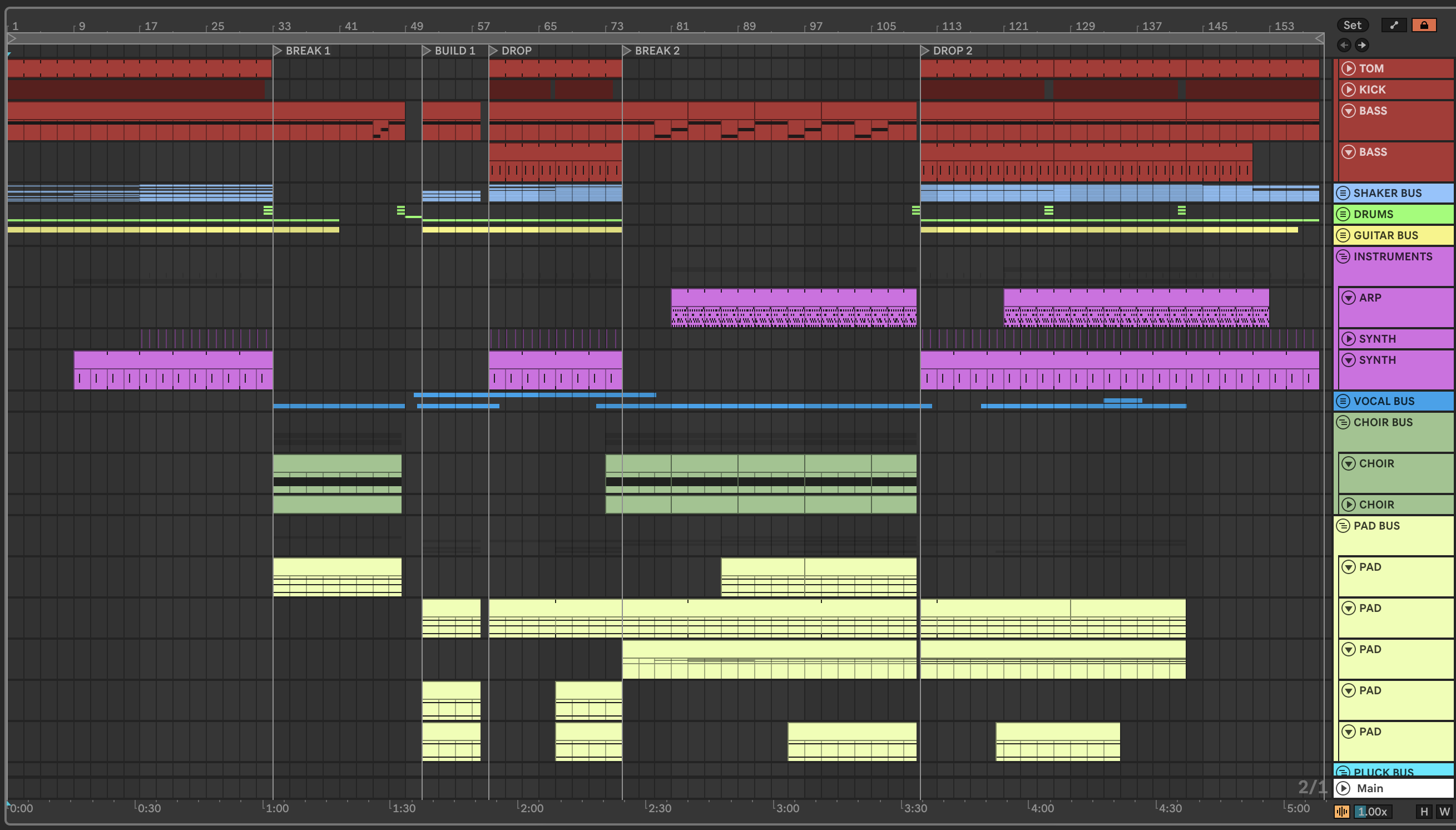Fold the SHAKER BUS group icon
This screenshot has width=1456, height=830.
[1343, 193]
